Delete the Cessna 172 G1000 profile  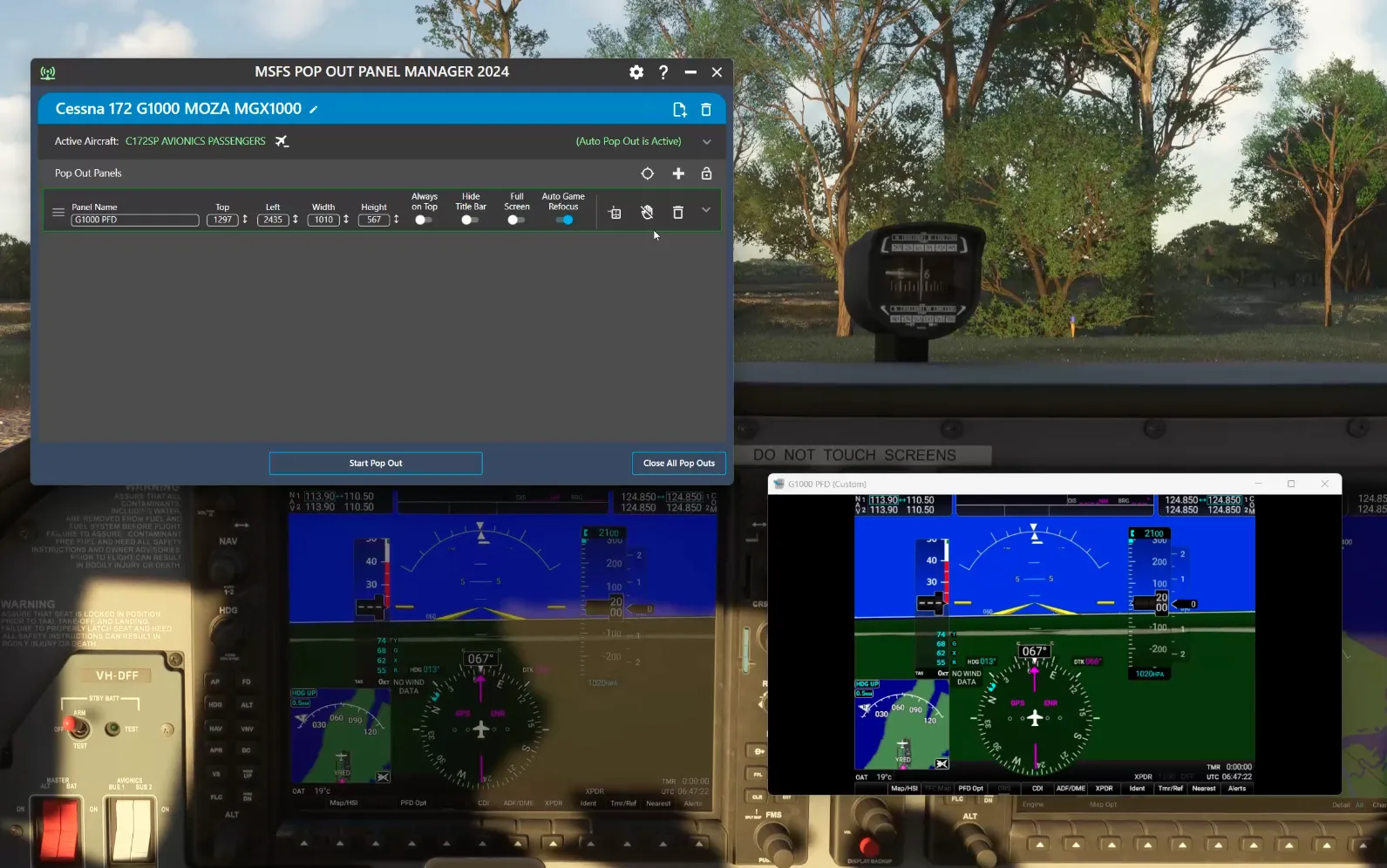pyautogui.click(x=706, y=109)
